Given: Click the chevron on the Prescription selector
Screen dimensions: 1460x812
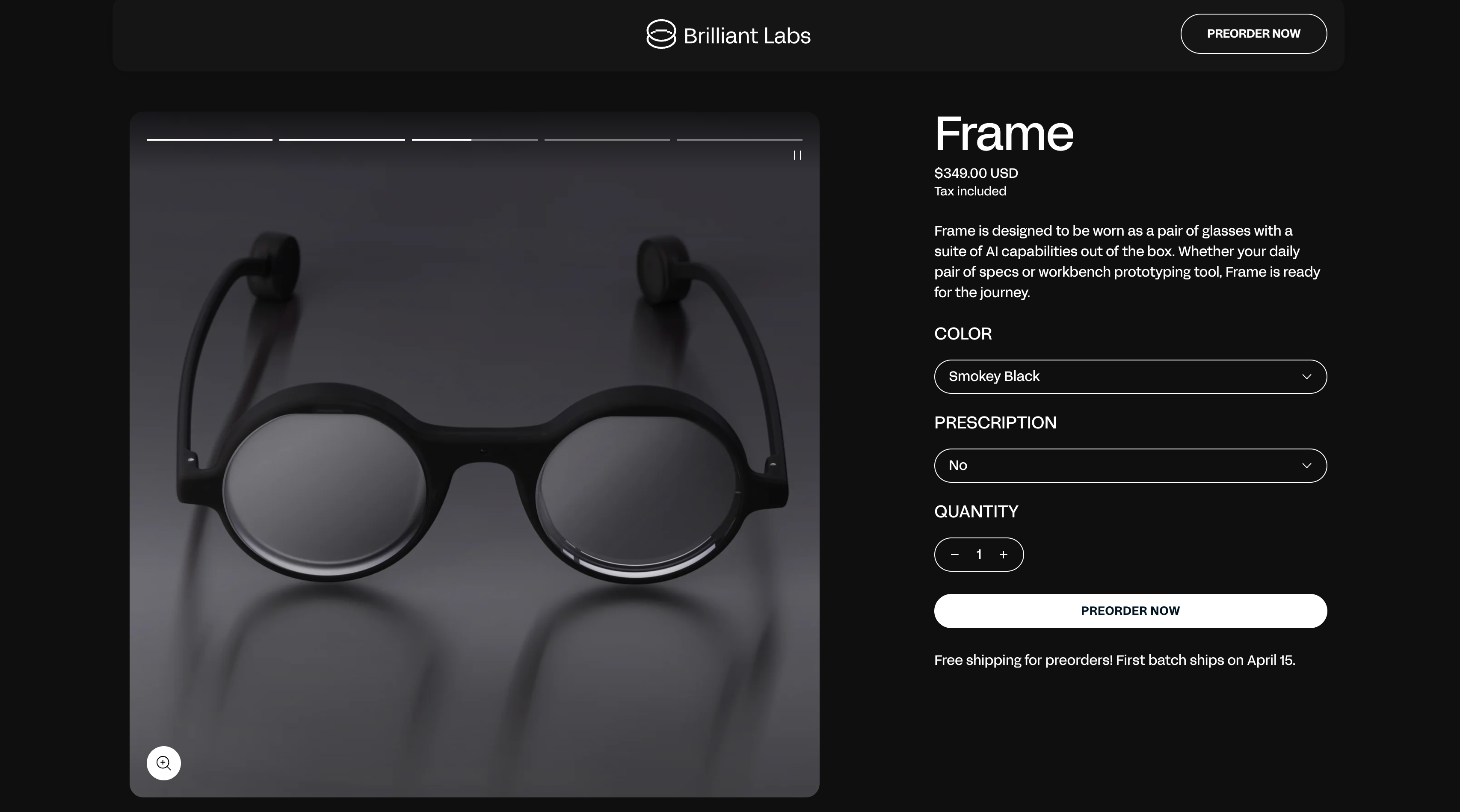Looking at the screenshot, I should [1308, 465].
